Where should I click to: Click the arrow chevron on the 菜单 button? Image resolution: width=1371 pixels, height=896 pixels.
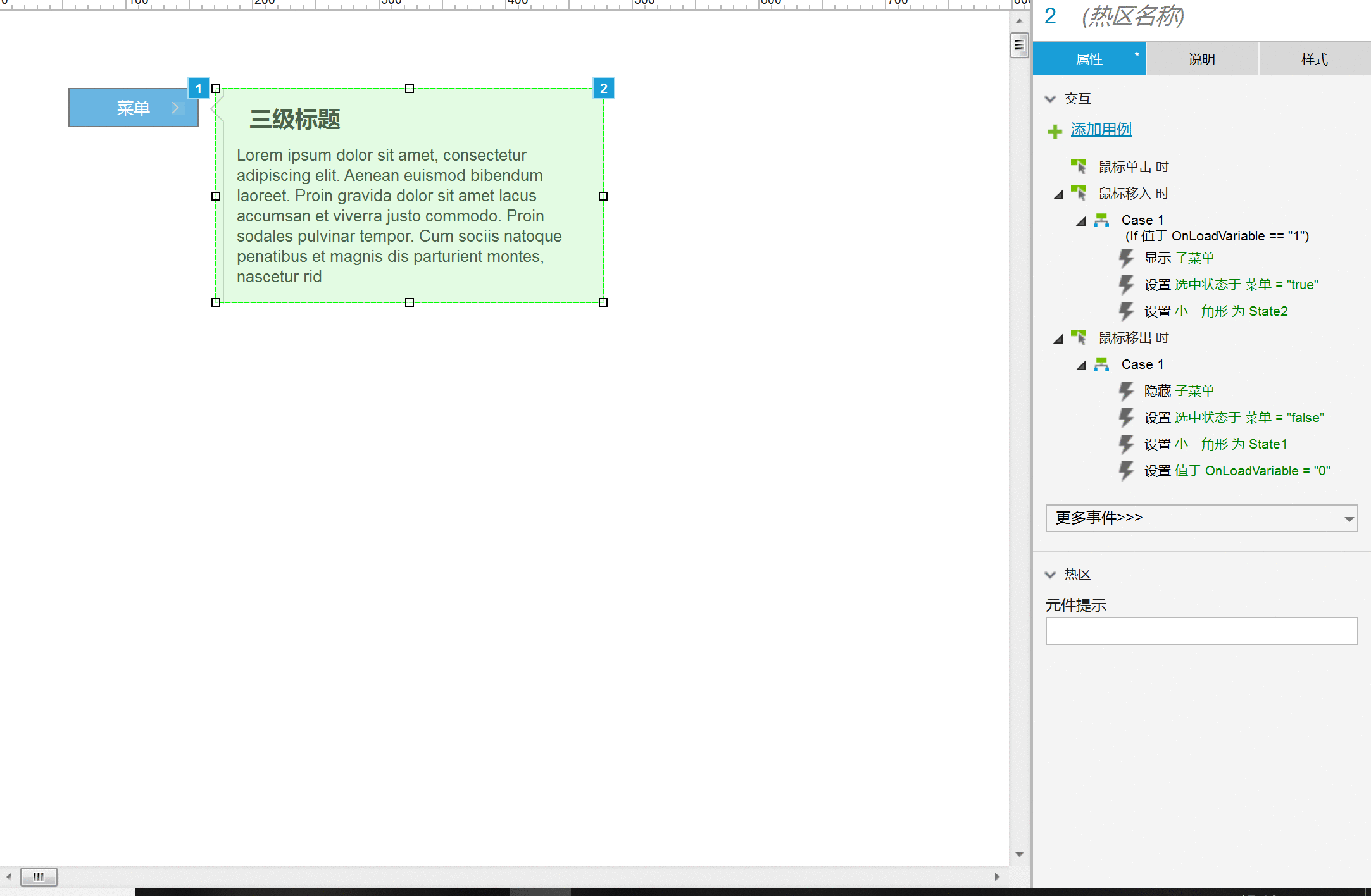(x=176, y=108)
